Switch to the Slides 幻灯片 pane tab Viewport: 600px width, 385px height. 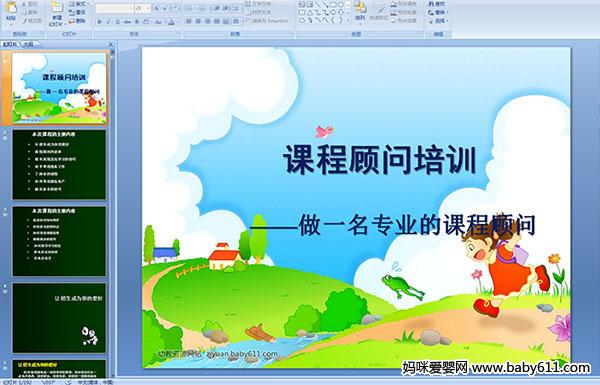(10, 44)
